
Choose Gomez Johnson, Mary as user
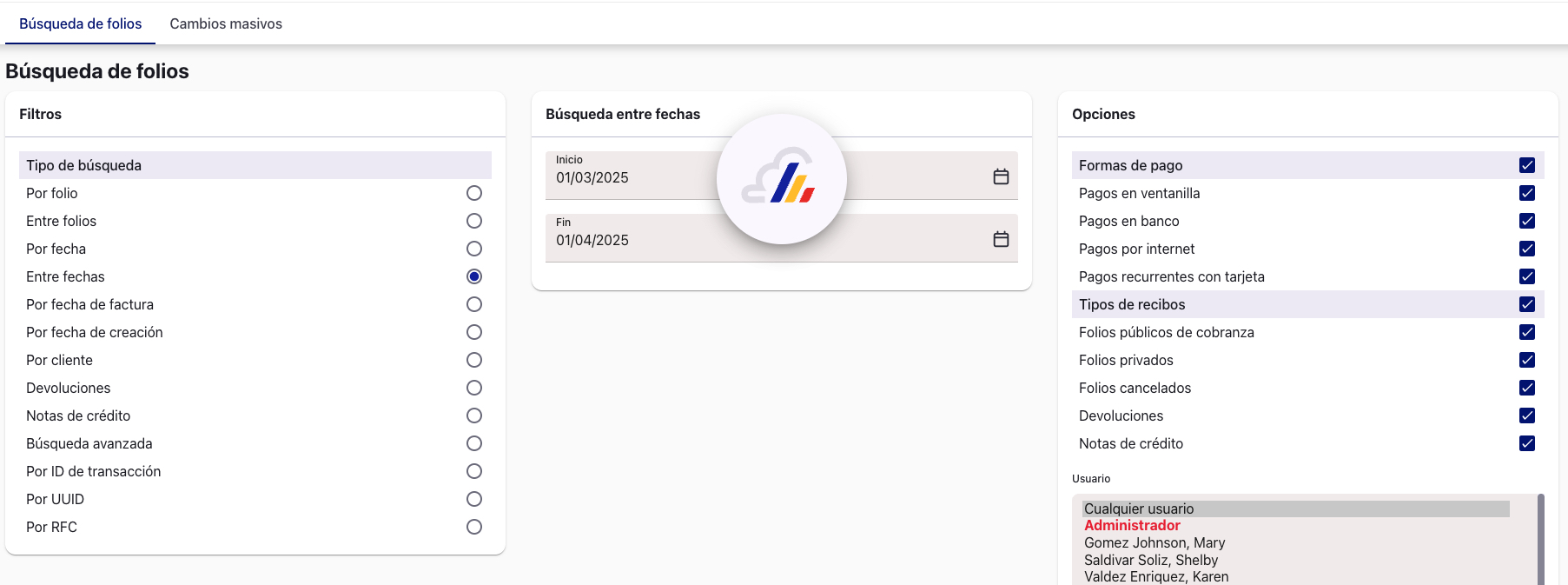point(1154,542)
